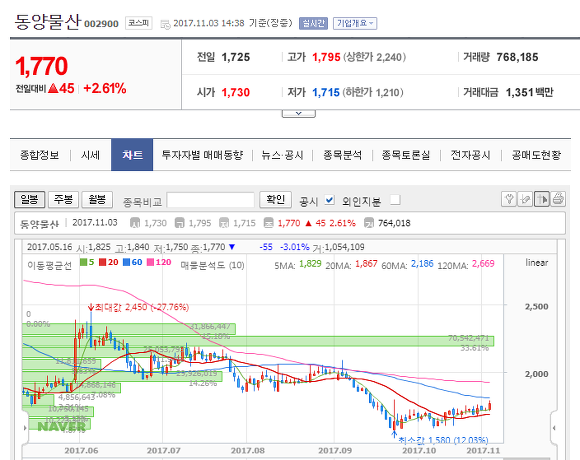Click the 2,500 price axis label

[536, 307]
